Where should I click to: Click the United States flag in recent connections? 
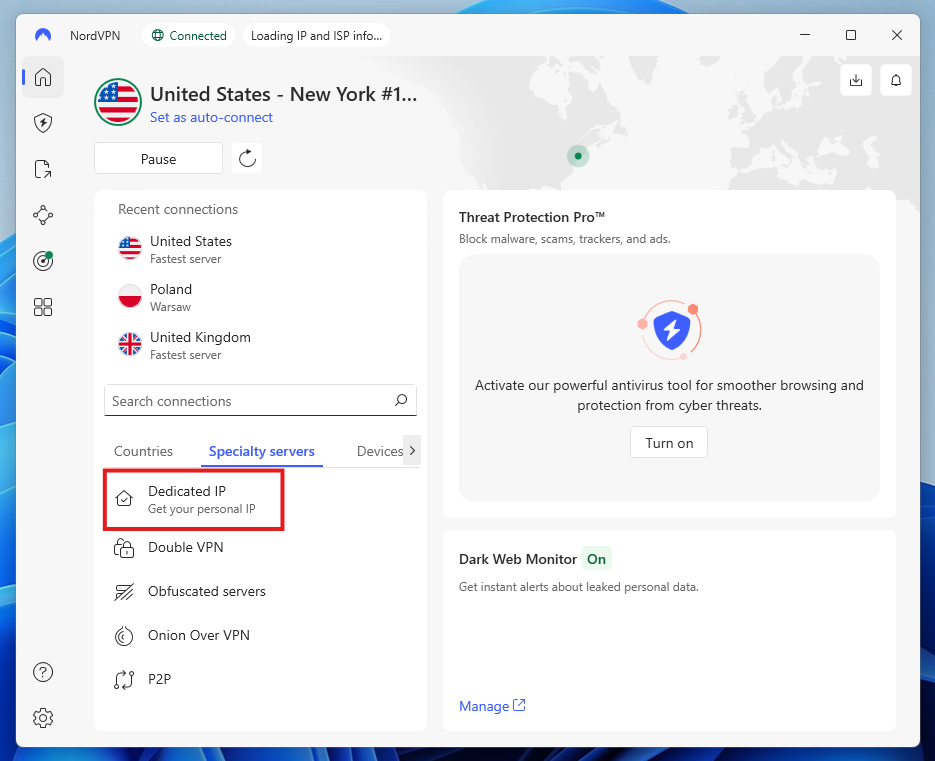[x=130, y=248]
